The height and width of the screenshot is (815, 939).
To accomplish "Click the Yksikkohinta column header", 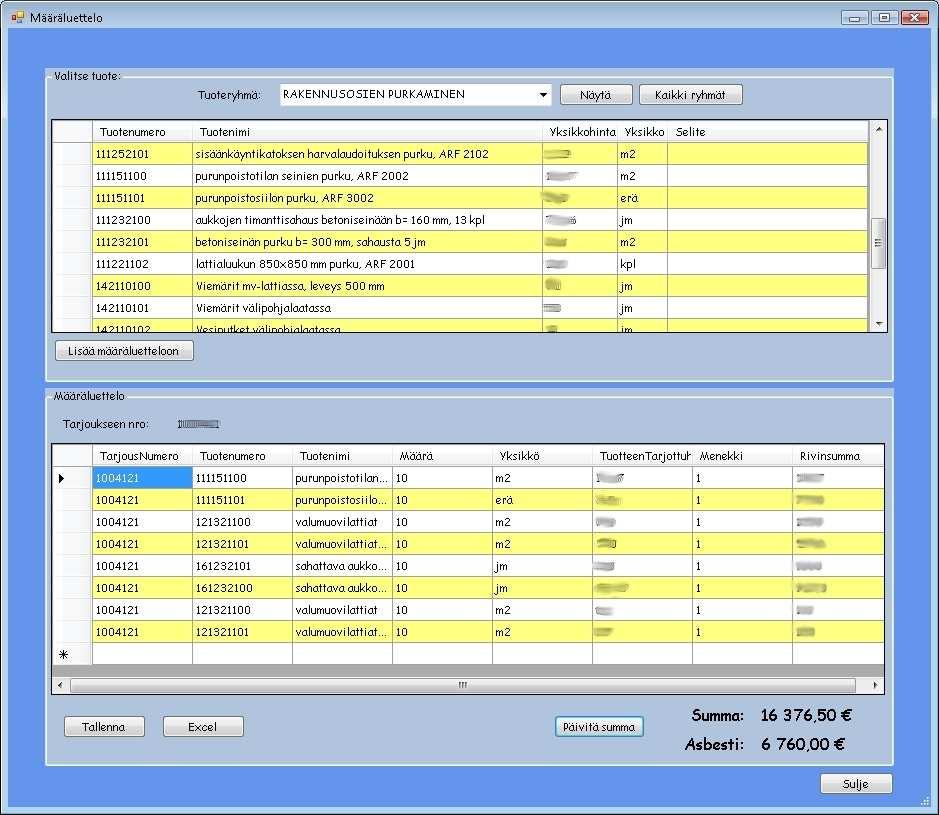I will (580, 132).
